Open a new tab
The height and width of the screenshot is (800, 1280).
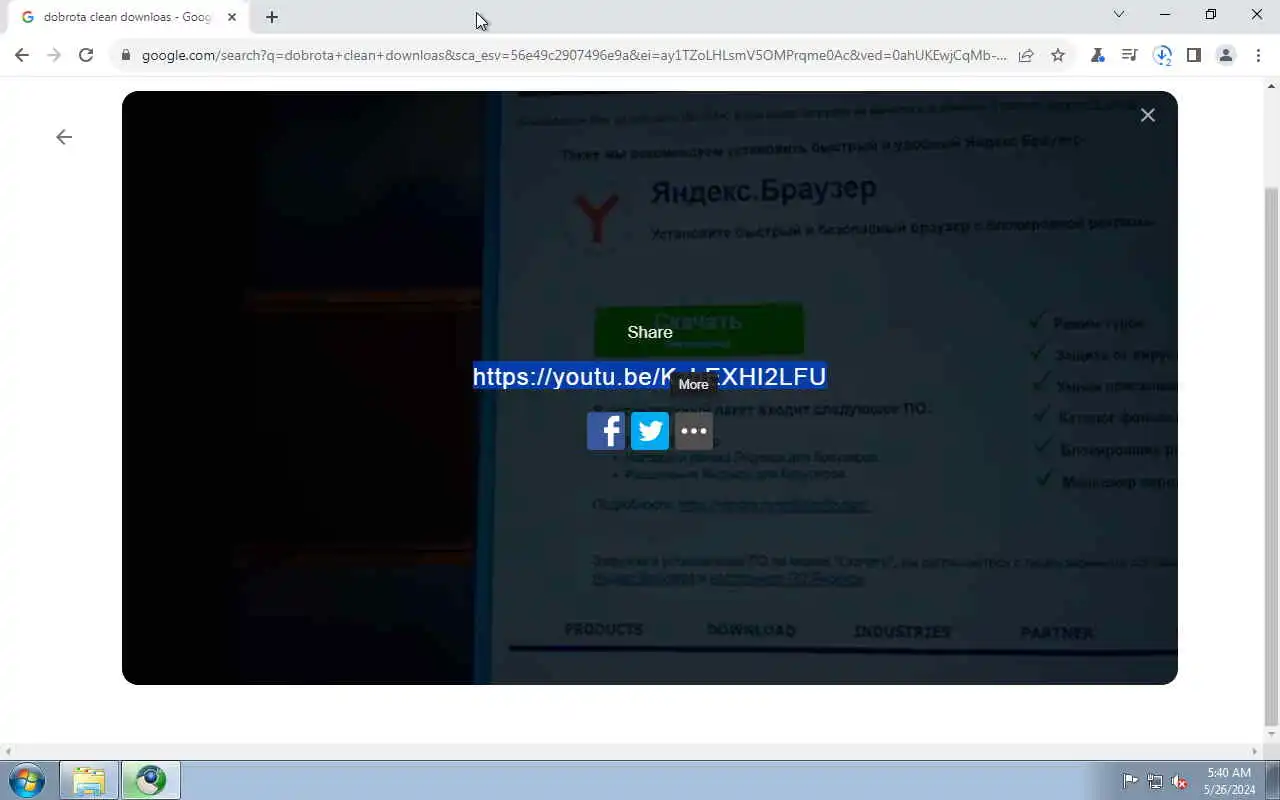[x=272, y=17]
